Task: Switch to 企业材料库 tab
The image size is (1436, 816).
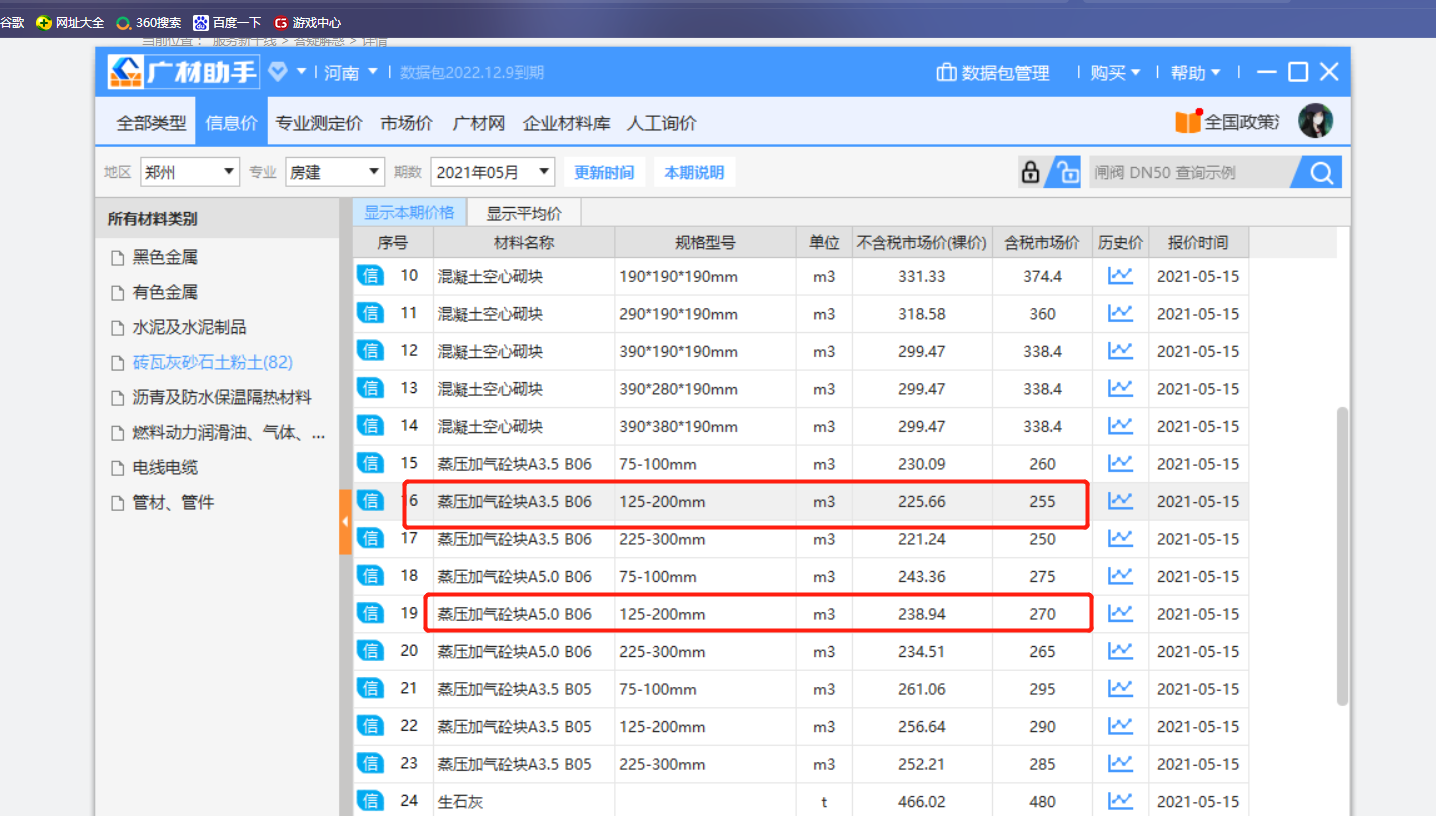Action: click(566, 123)
